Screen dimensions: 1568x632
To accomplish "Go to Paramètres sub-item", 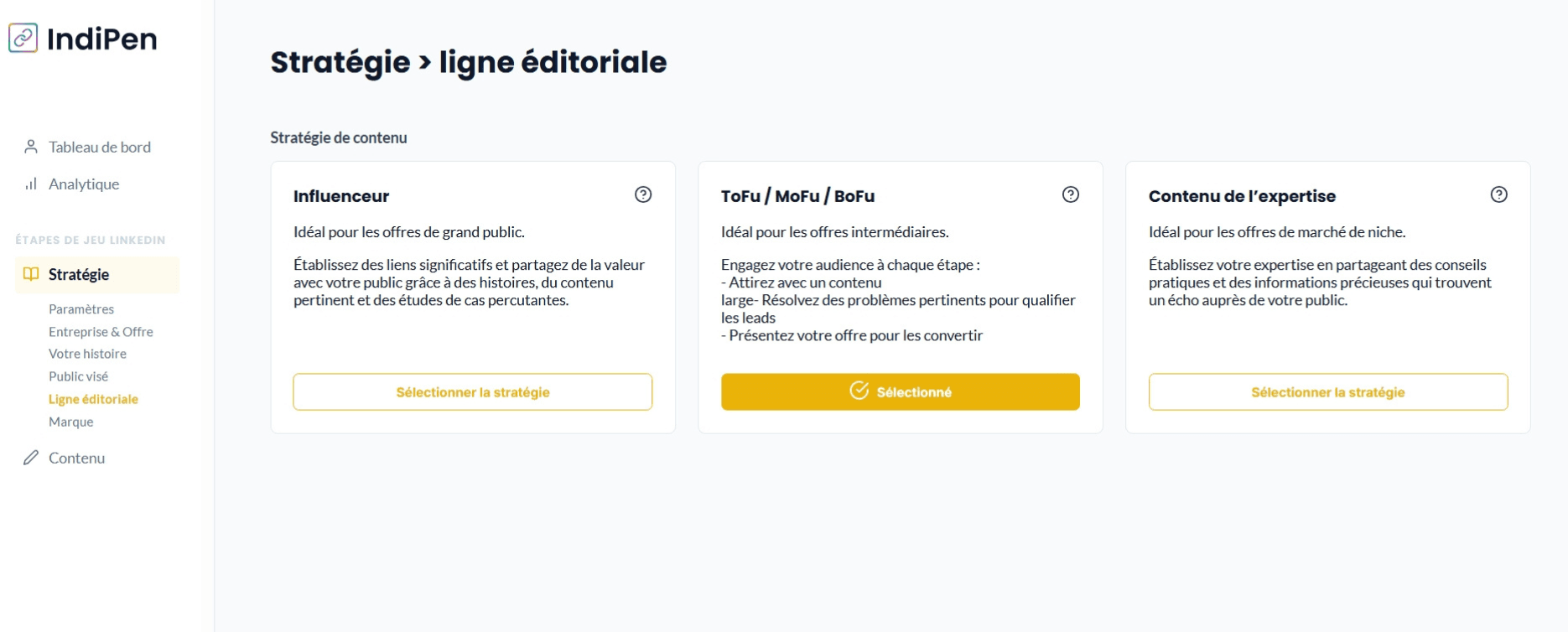I will tap(81, 309).
